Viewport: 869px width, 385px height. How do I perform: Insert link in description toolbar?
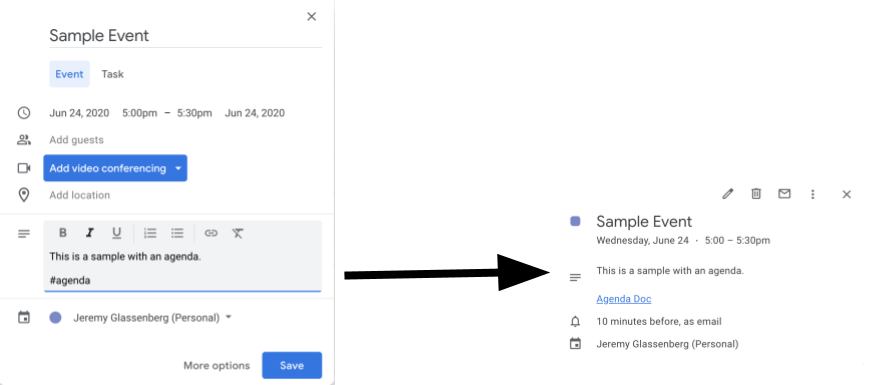coord(211,233)
